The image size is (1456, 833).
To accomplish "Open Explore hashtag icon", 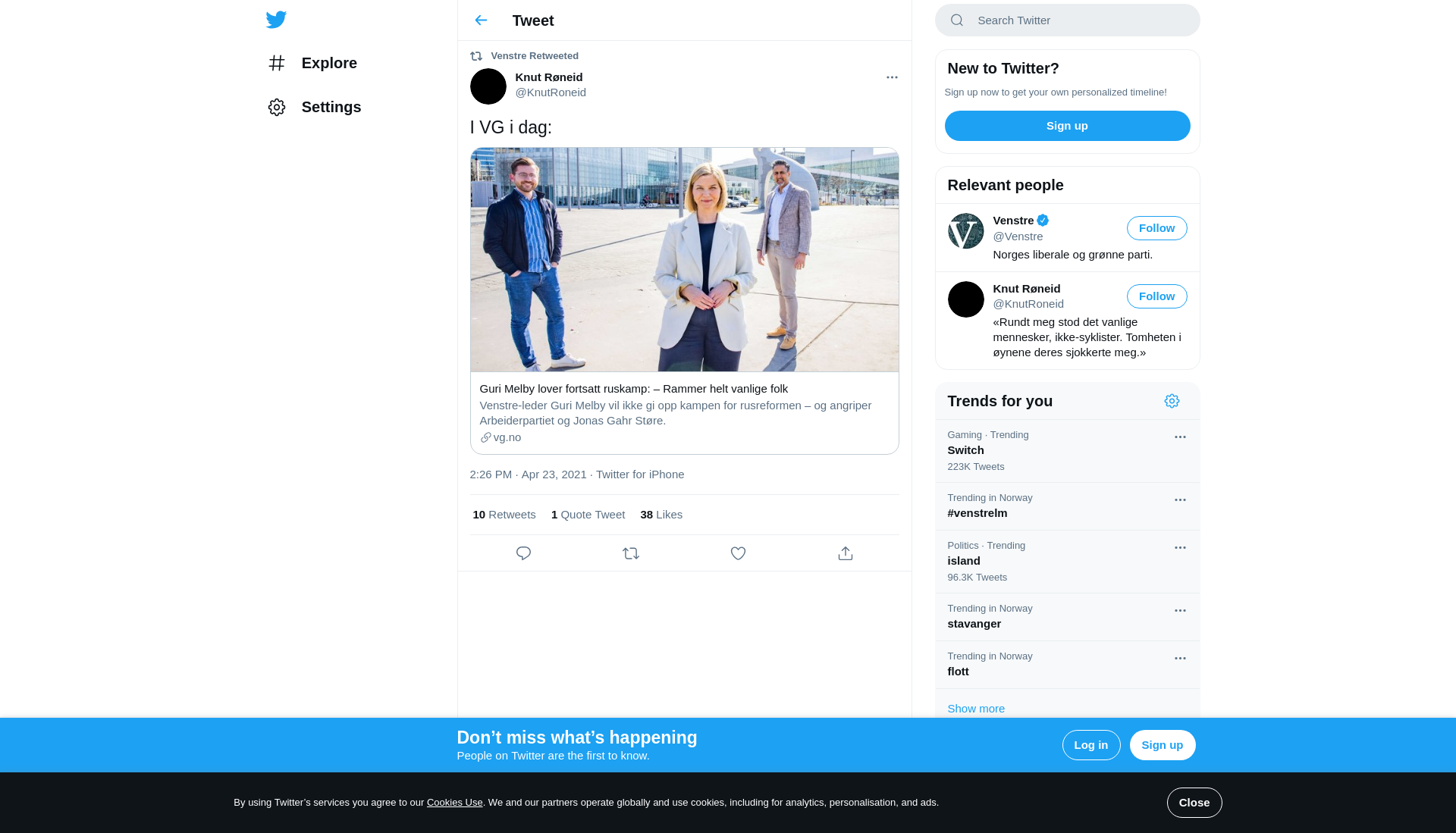I will point(277,63).
